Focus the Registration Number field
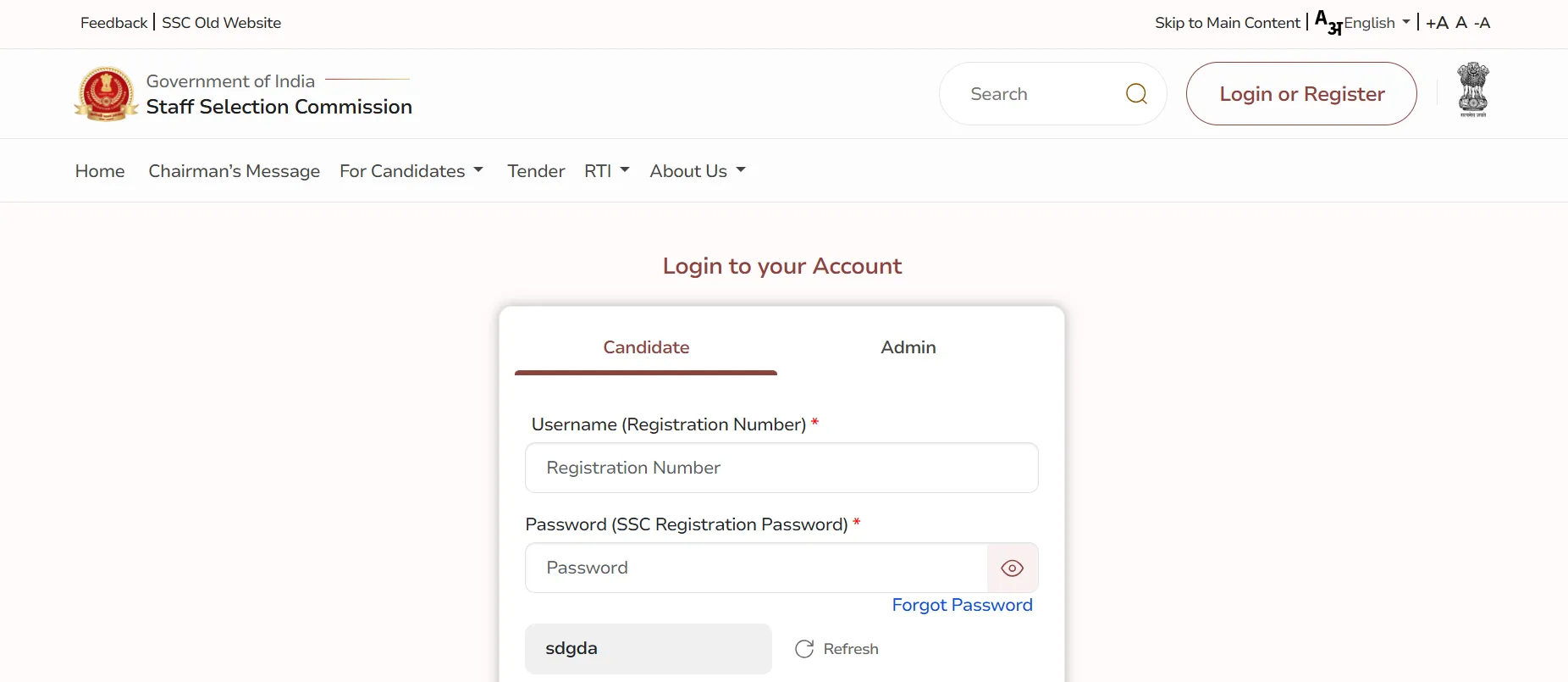The height and width of the screenshot is (682, 1568). pyautogui.click(x=781, y=468)
